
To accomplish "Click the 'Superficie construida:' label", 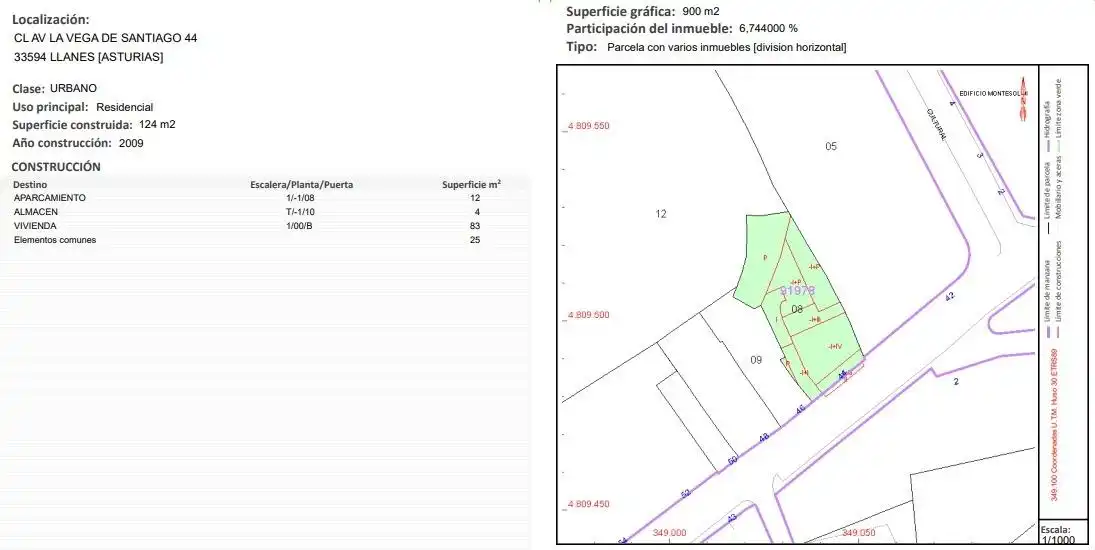I will 73,125.
